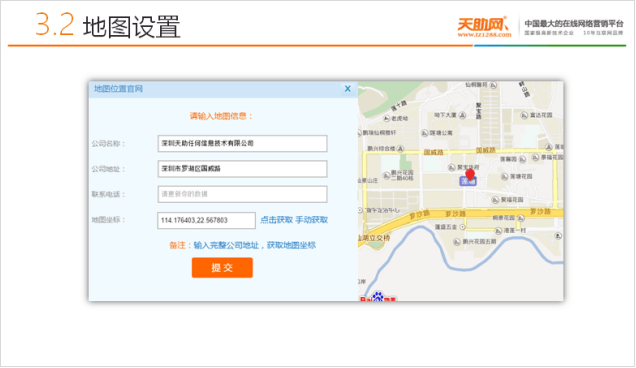Click the 公司名称 input field
This screenshot has height=368, width=636.
242,144
